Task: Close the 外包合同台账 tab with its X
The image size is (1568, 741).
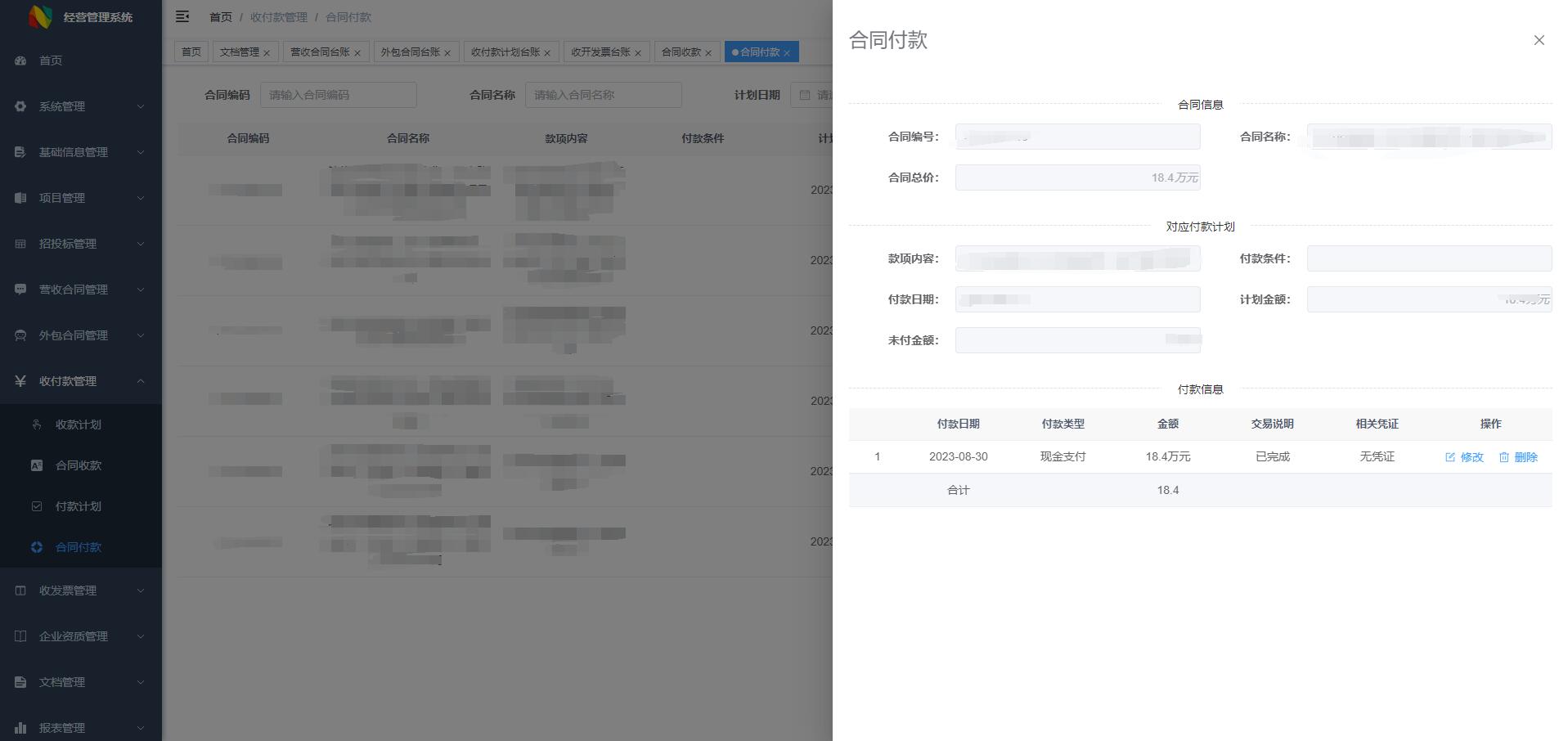Action: click(447, 53)
